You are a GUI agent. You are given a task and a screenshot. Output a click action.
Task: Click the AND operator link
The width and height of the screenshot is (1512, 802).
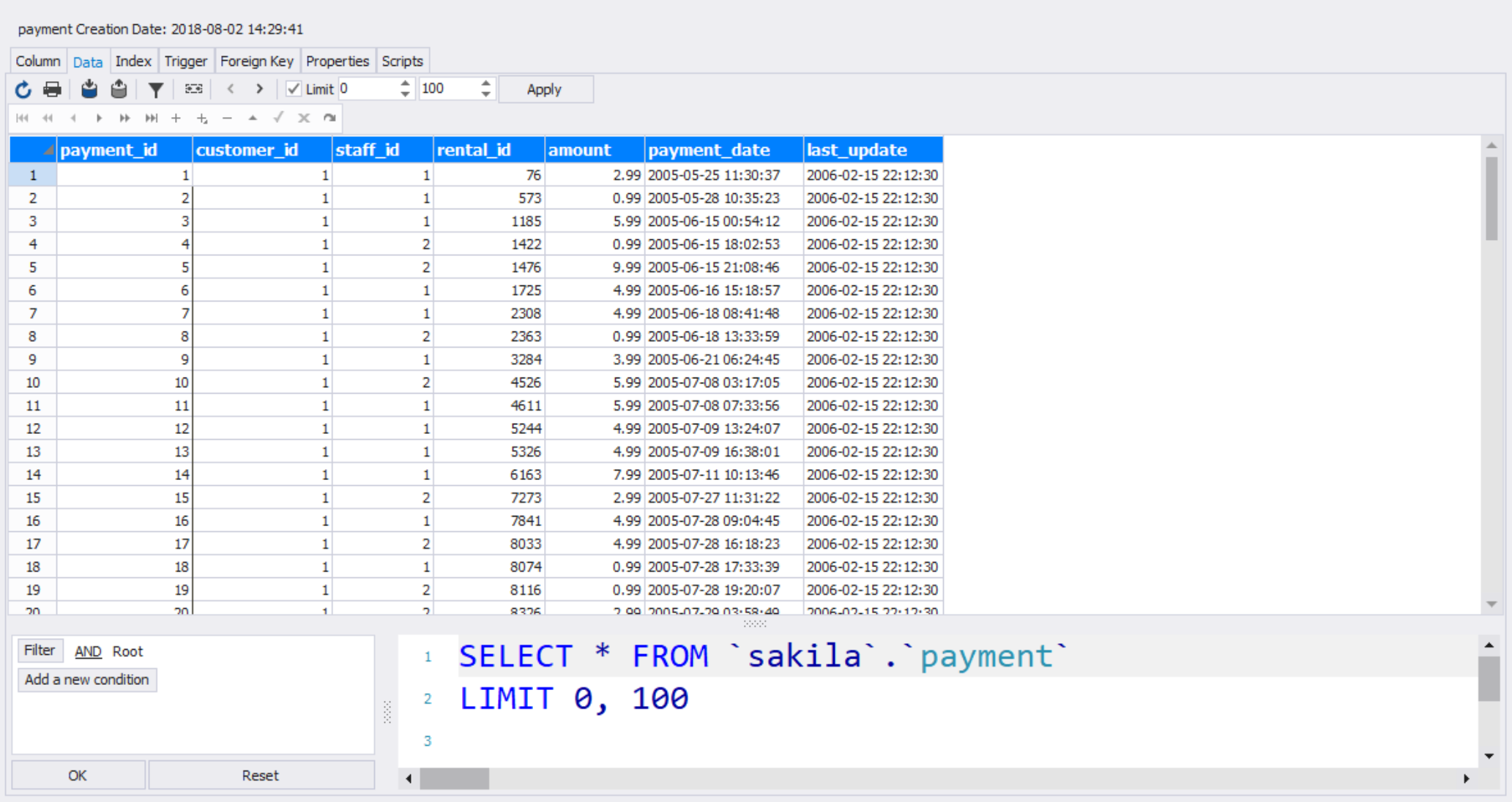point(88,651)
